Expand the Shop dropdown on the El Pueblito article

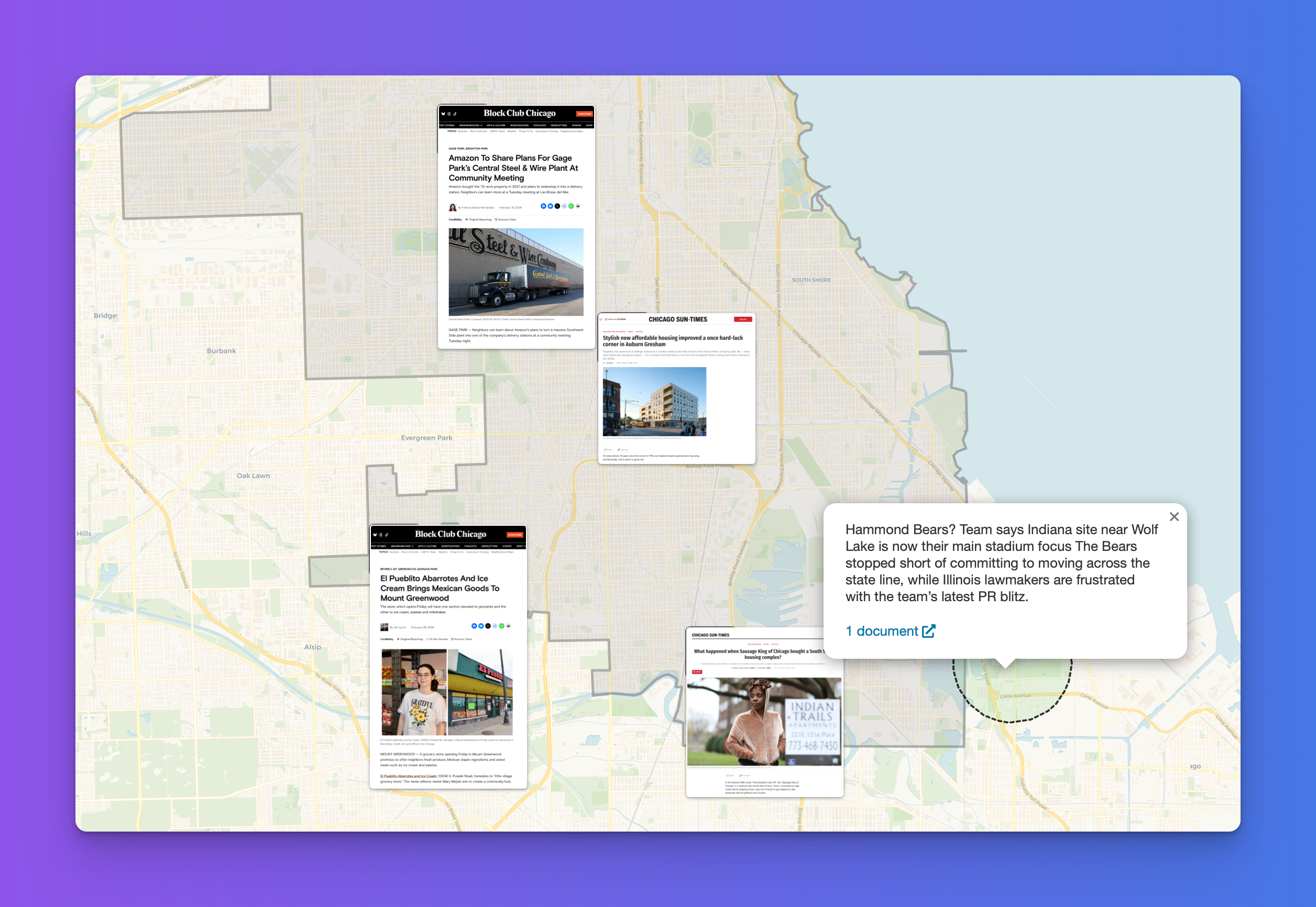pos(521,546)
